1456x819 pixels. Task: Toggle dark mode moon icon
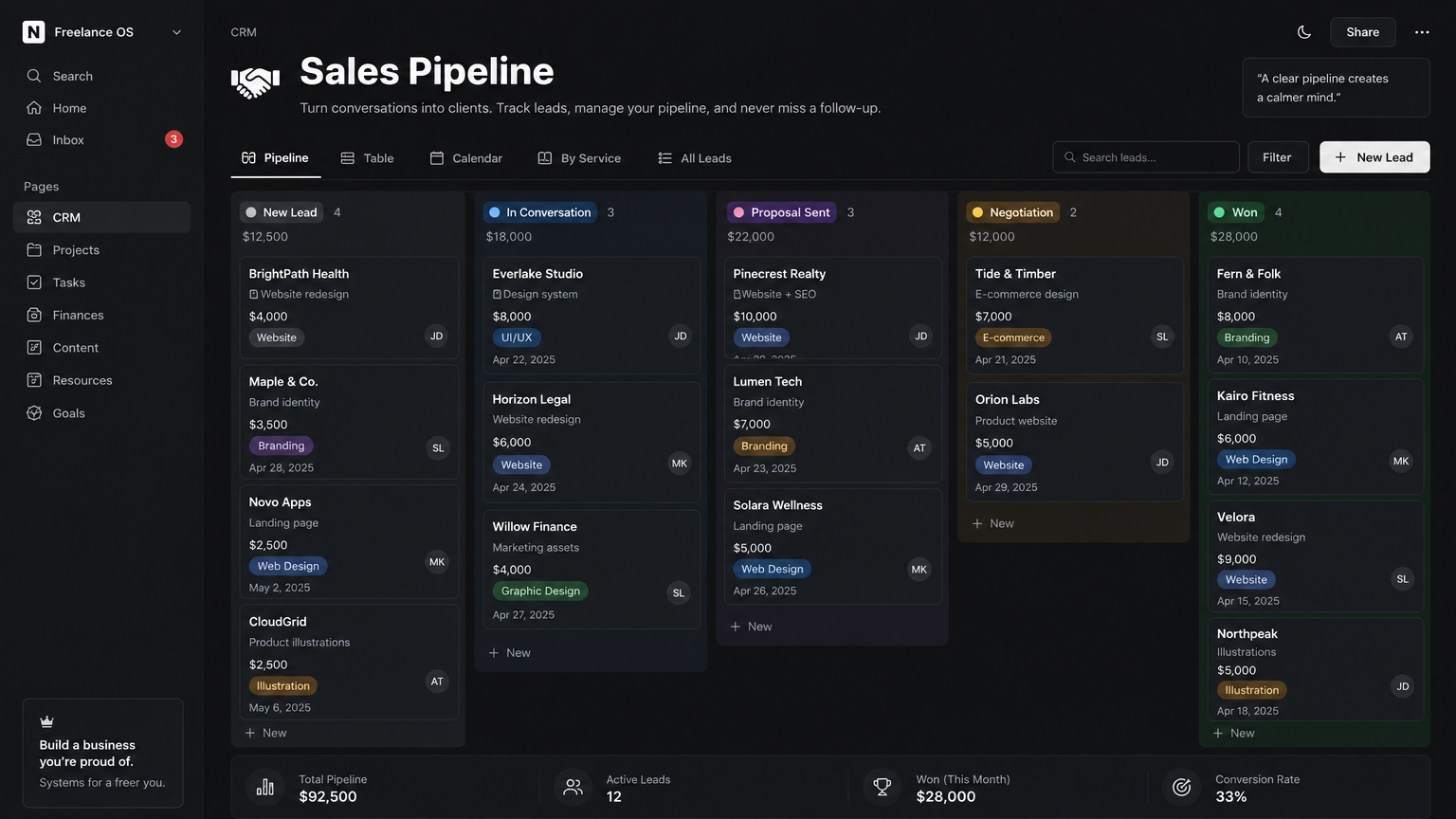tap(1304, 32)
